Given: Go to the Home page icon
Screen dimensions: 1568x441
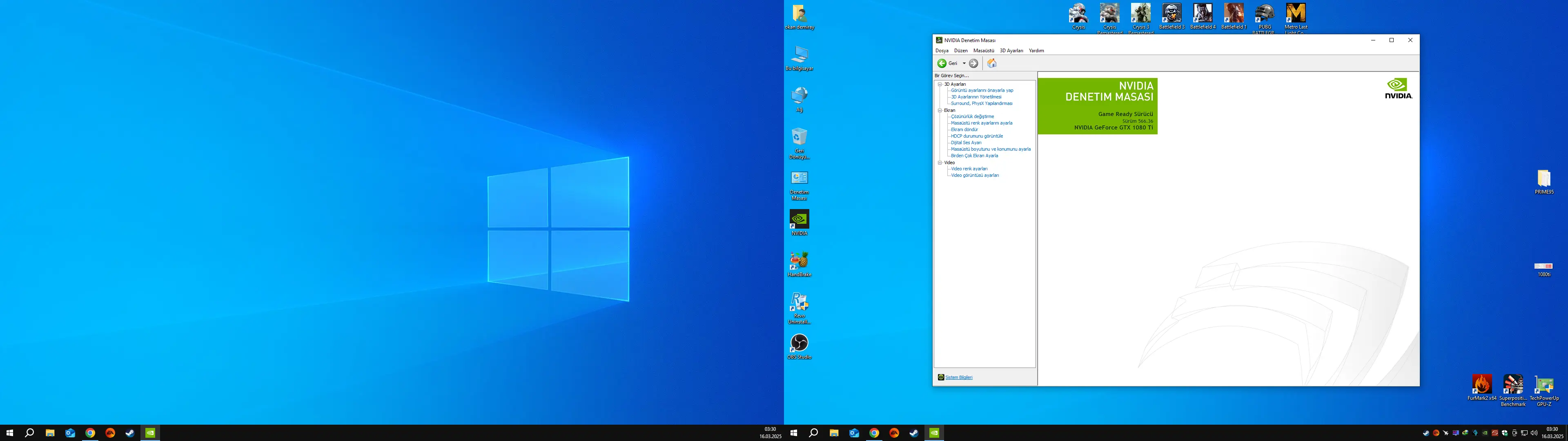Looking at the screenshot, I should 991,63.
